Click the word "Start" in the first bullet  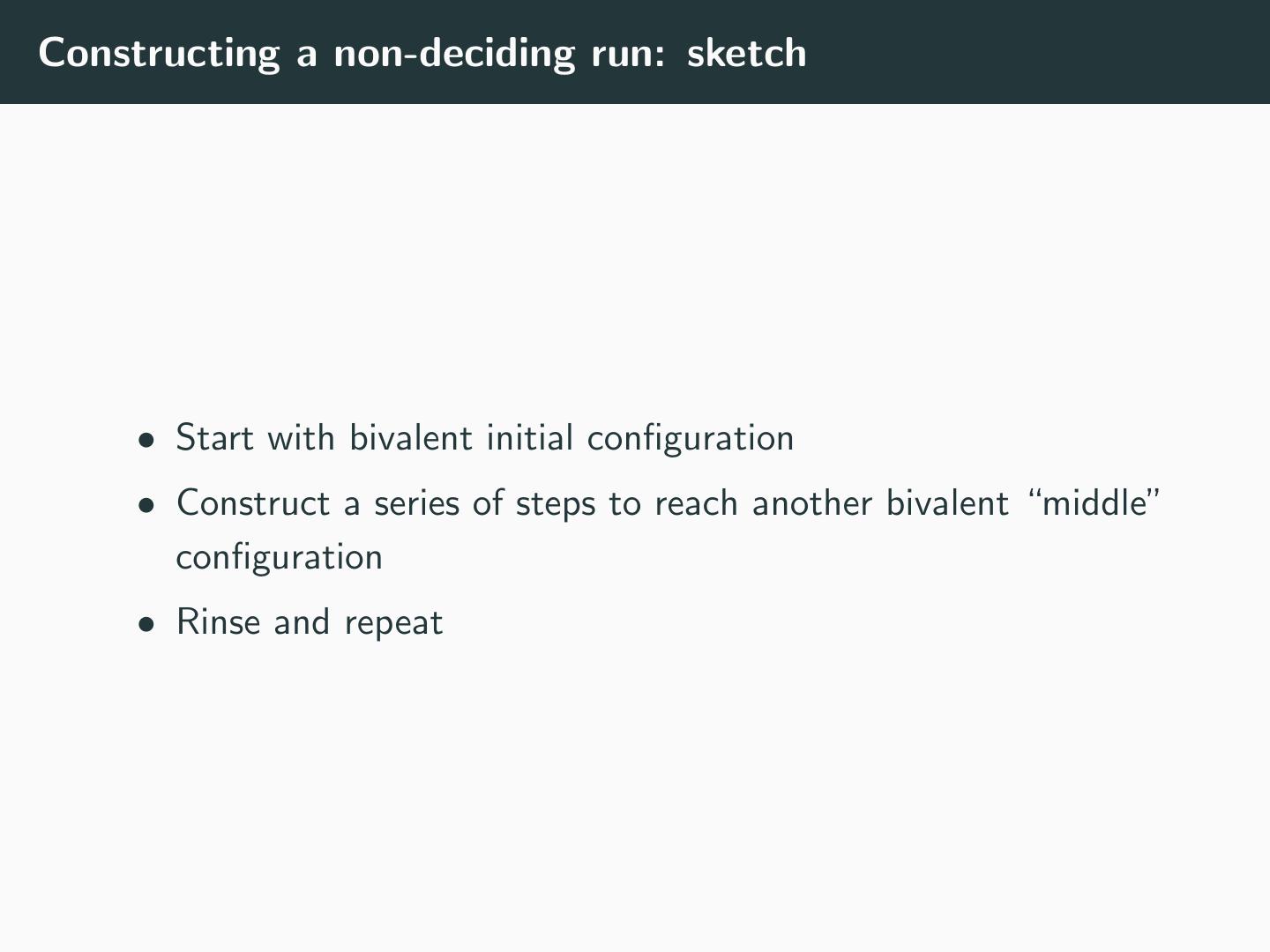(215, 438)
